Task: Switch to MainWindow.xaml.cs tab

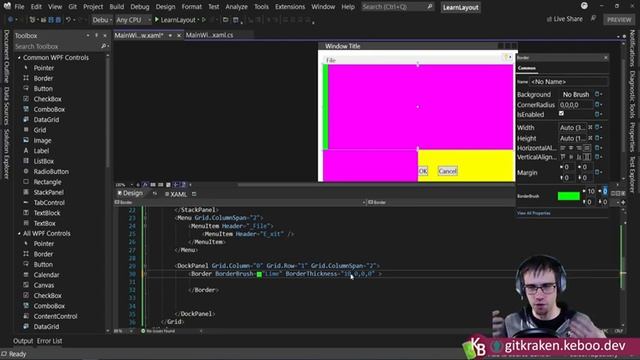Action: point(209,35)
